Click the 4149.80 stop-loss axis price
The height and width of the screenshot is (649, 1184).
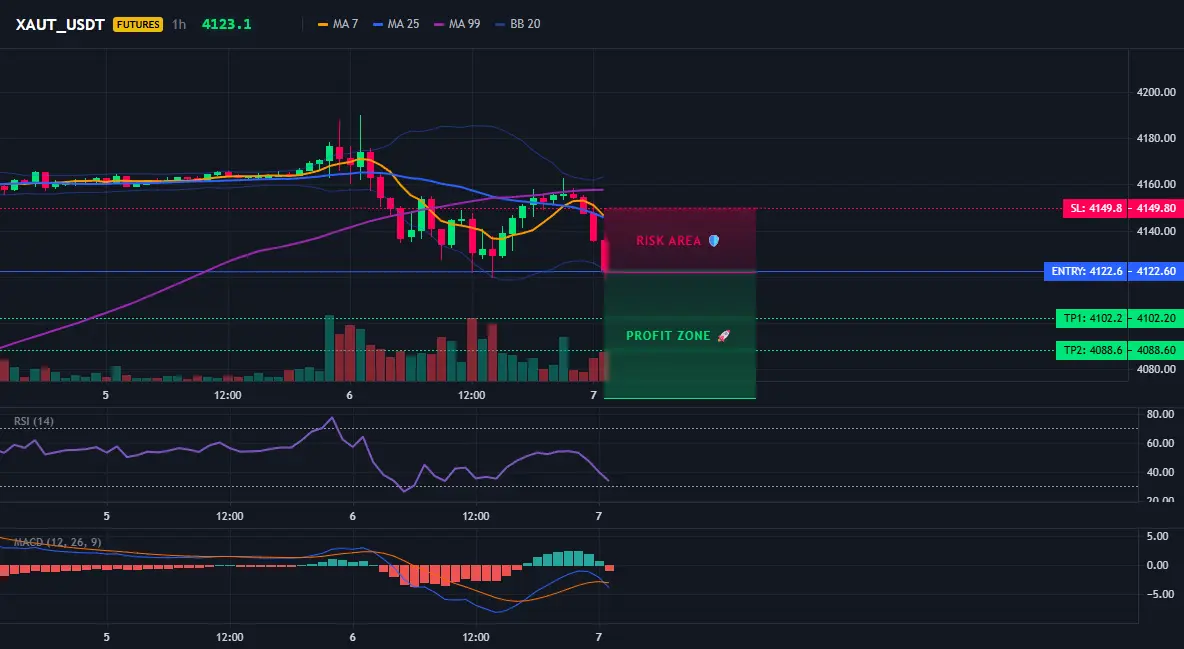click(x=1155, y=208)
